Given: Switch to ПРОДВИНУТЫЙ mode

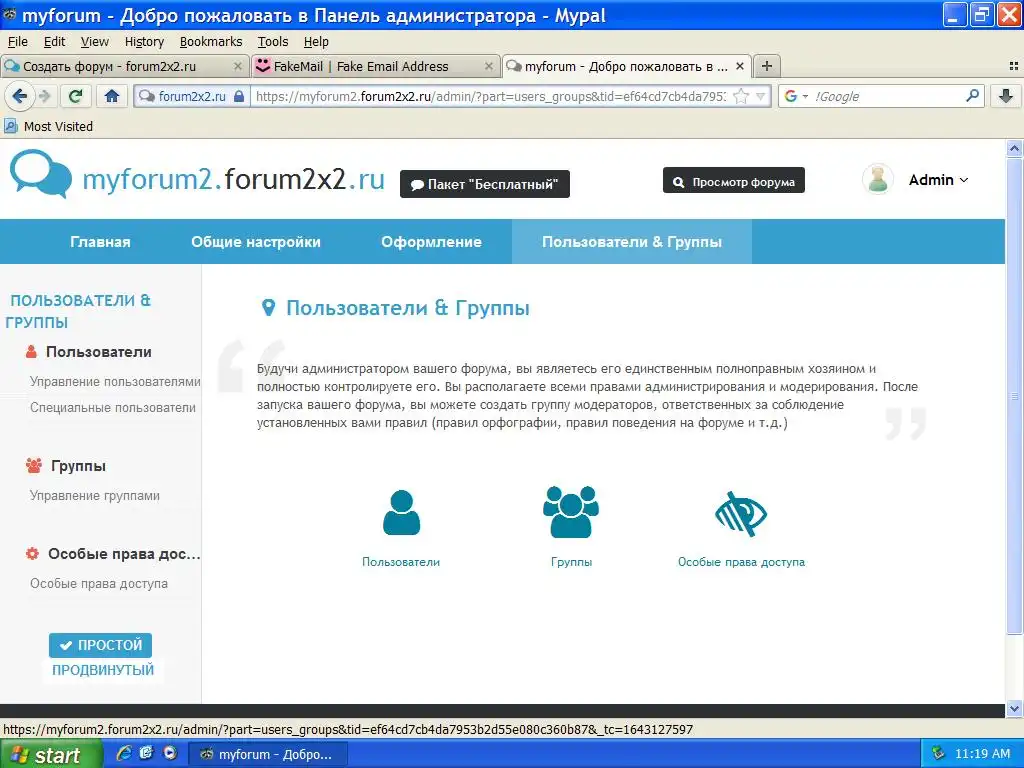Looking at the screenshot, I should tap(103, 670).
